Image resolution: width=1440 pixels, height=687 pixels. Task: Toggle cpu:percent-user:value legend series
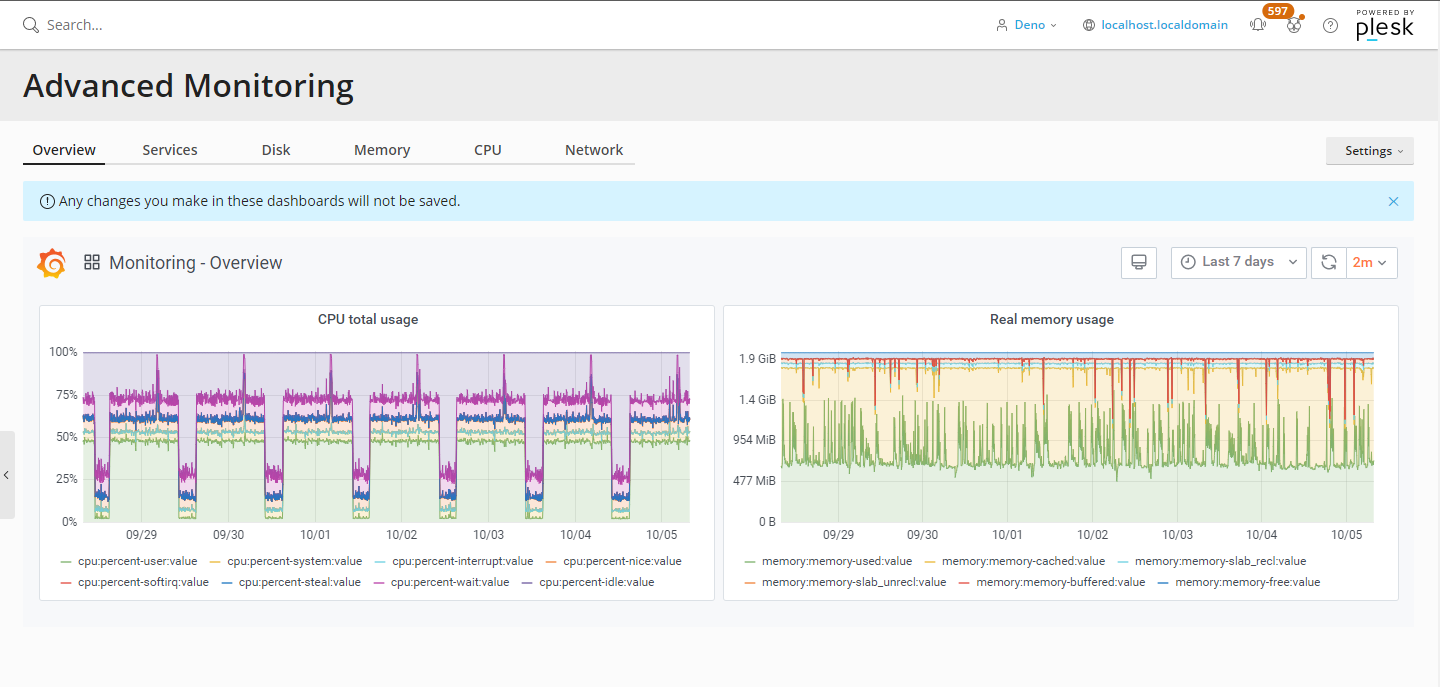137,561
